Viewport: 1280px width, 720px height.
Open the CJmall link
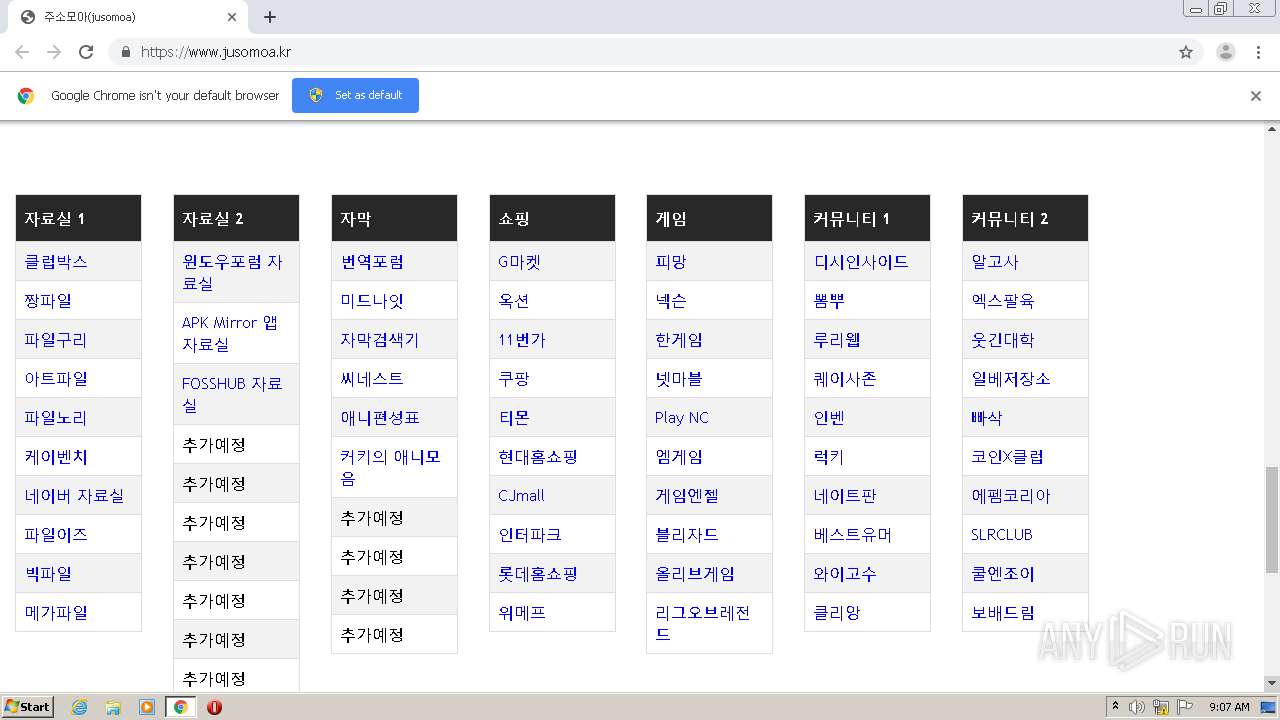click(x=521, y=495)
